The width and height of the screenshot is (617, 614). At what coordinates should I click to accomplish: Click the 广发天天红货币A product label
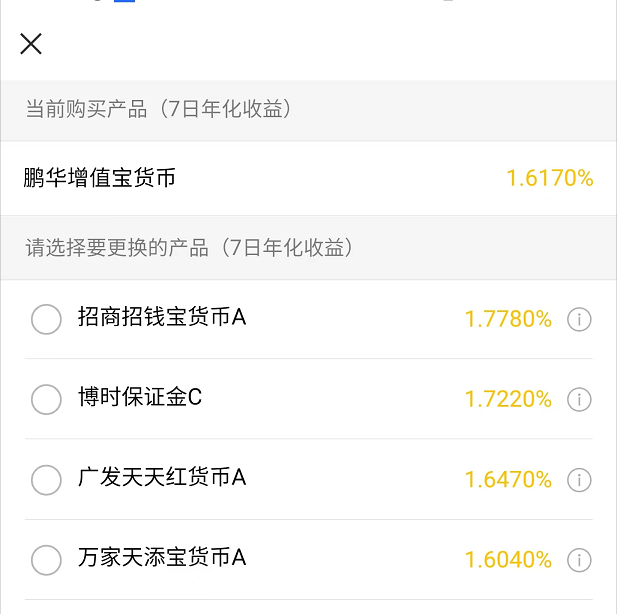(162, 478)
